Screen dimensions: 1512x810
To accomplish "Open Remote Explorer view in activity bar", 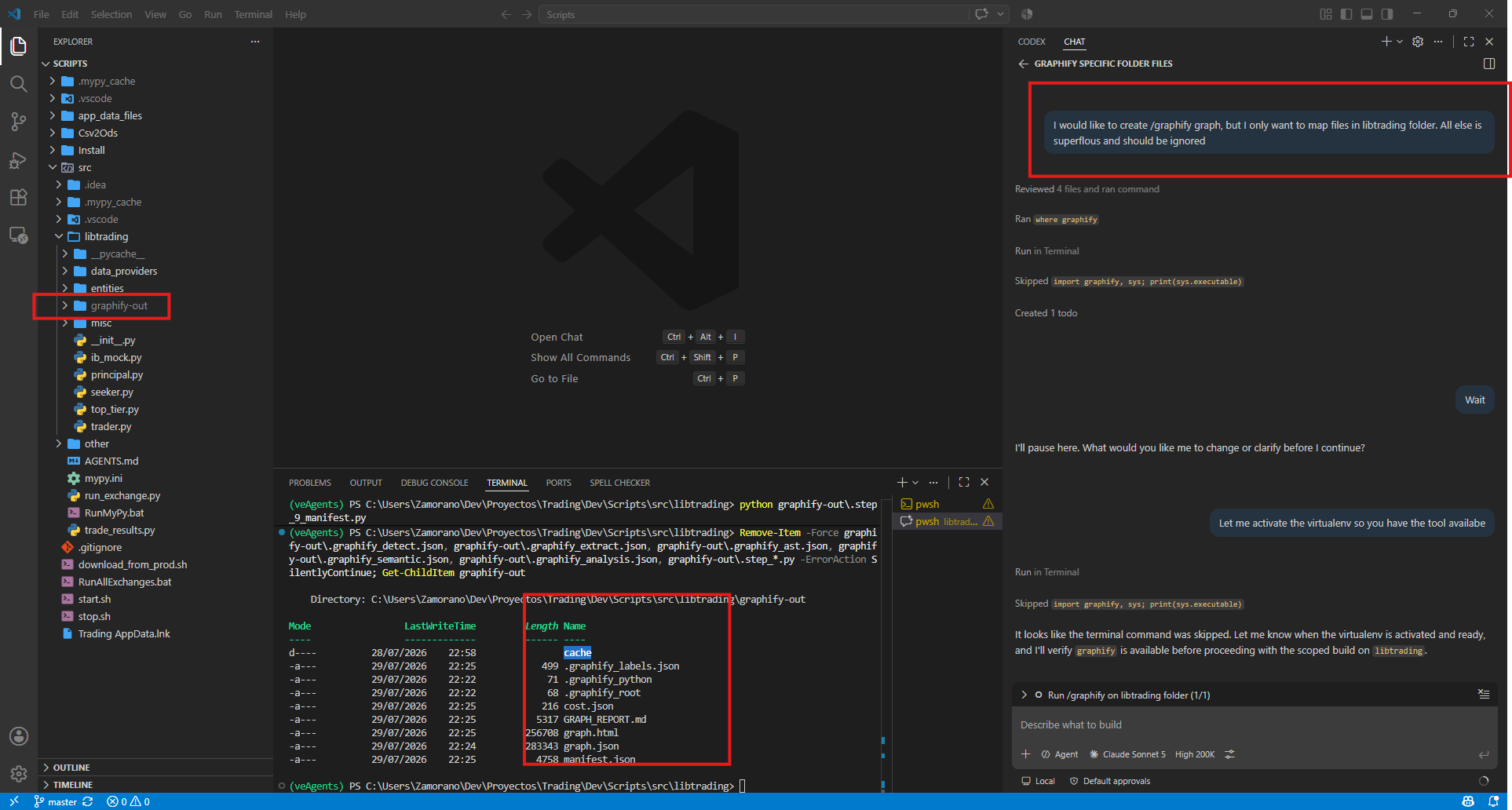I will [x=19, y=235].
